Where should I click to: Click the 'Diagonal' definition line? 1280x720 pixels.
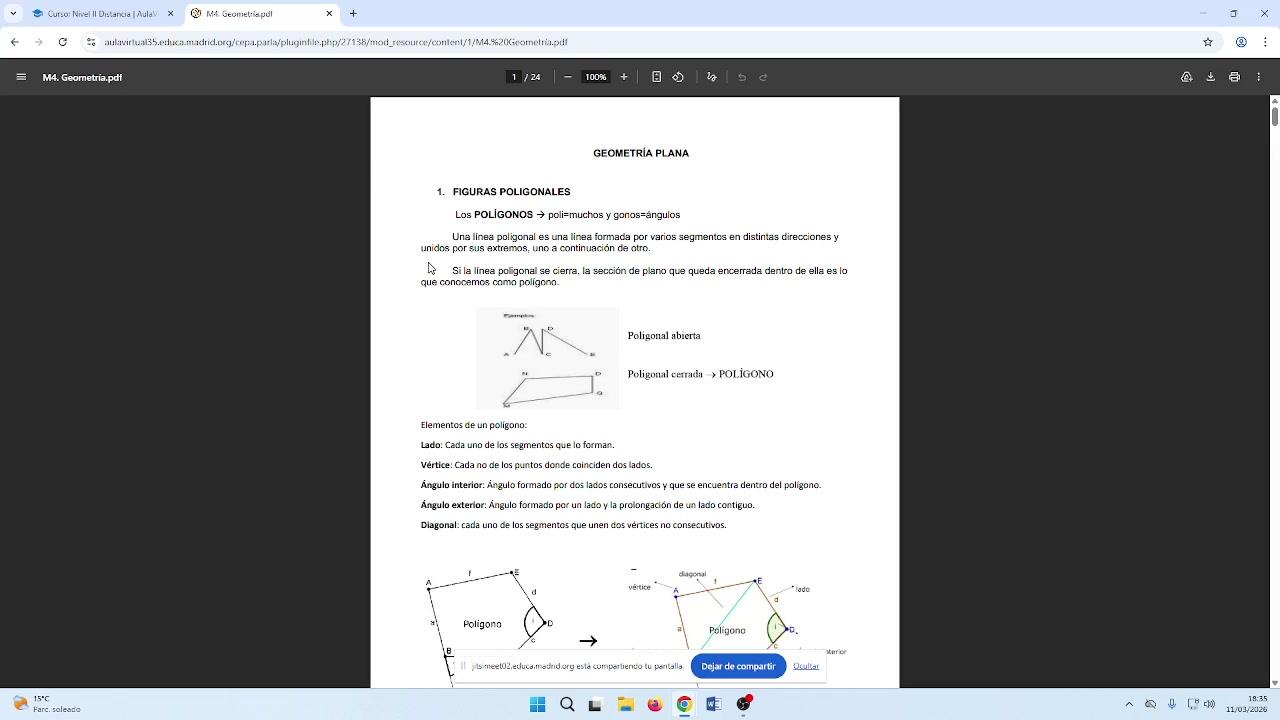point(573,525)
